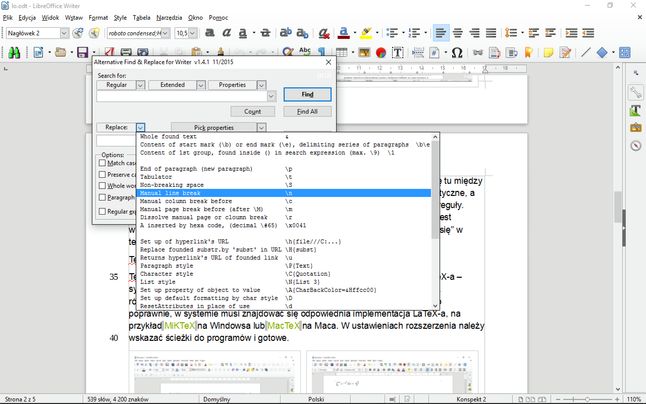Expand the Extended dropdown arrow

point(201,85)
